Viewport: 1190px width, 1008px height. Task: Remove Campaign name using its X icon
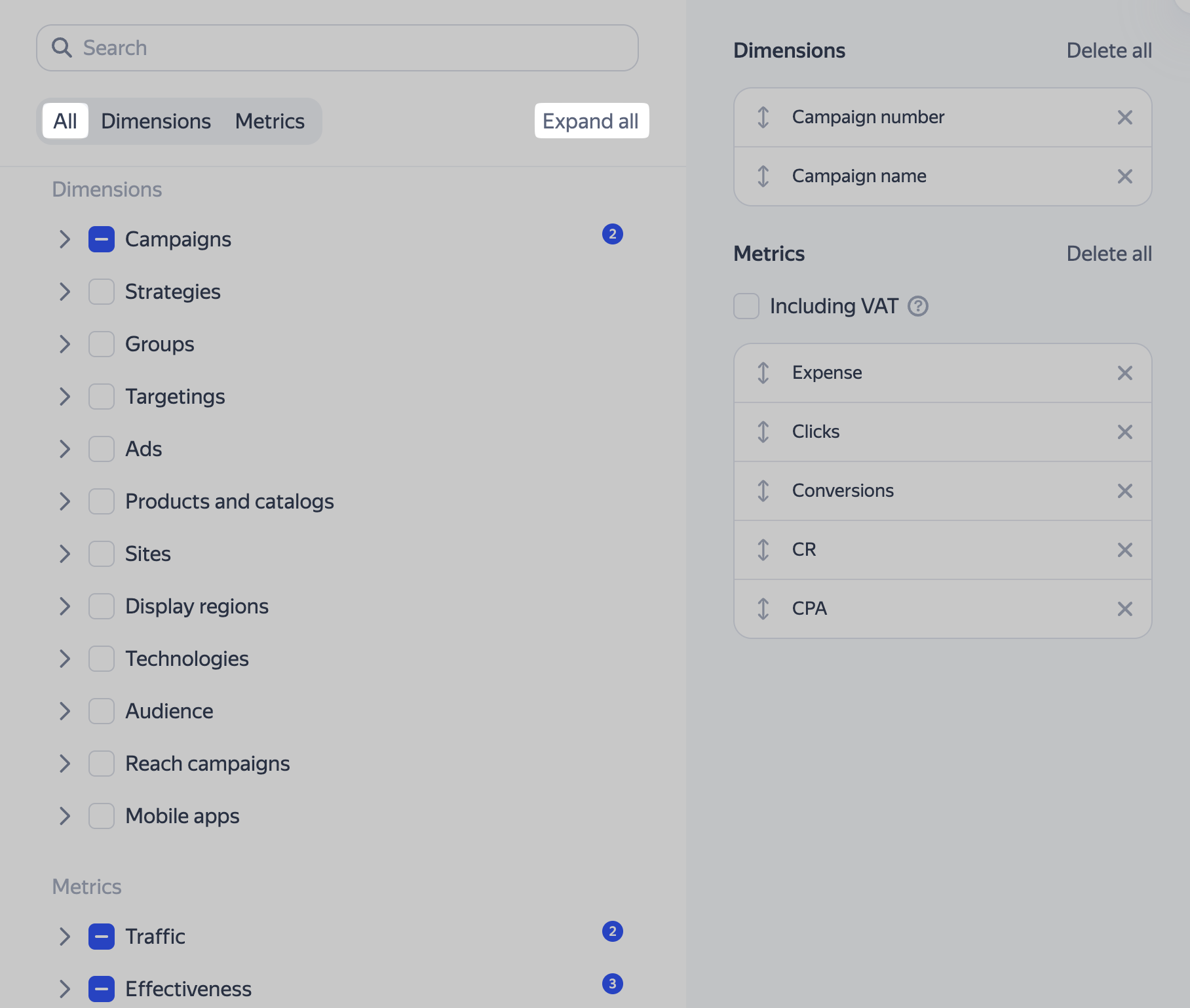[x=1124, y=176]
